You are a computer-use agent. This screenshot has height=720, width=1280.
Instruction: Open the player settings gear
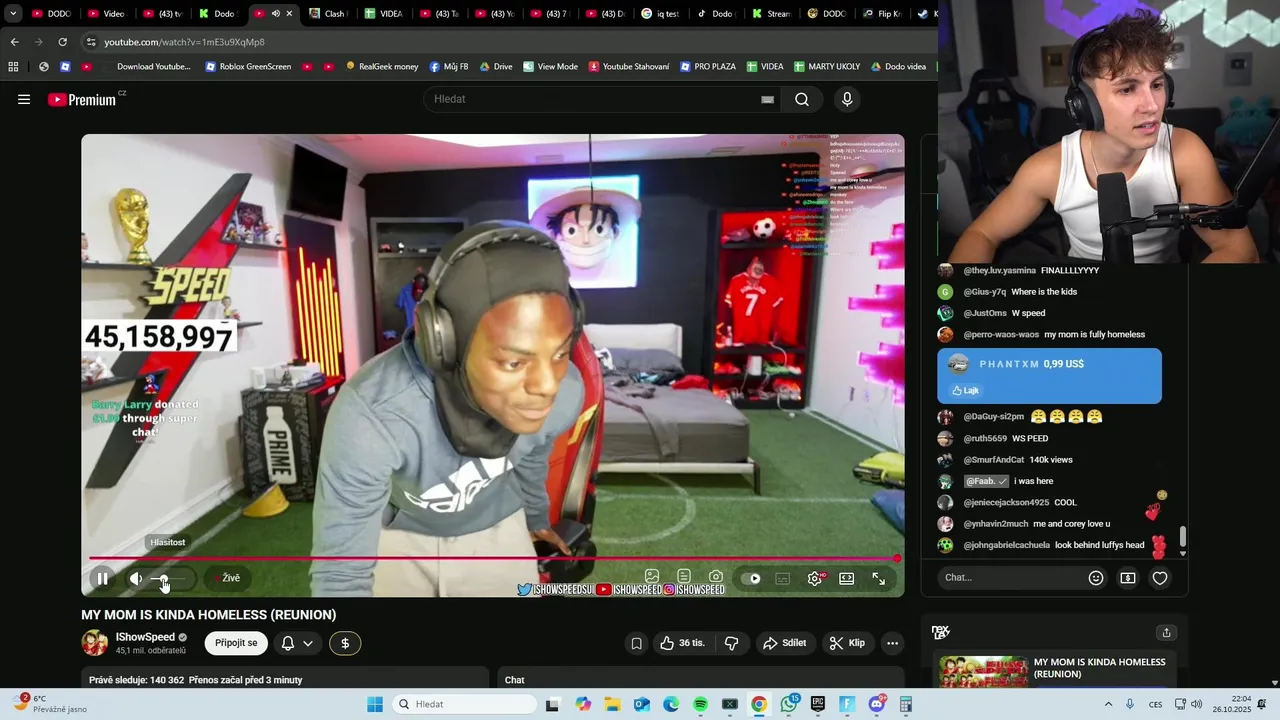click(x=816, y=578)
